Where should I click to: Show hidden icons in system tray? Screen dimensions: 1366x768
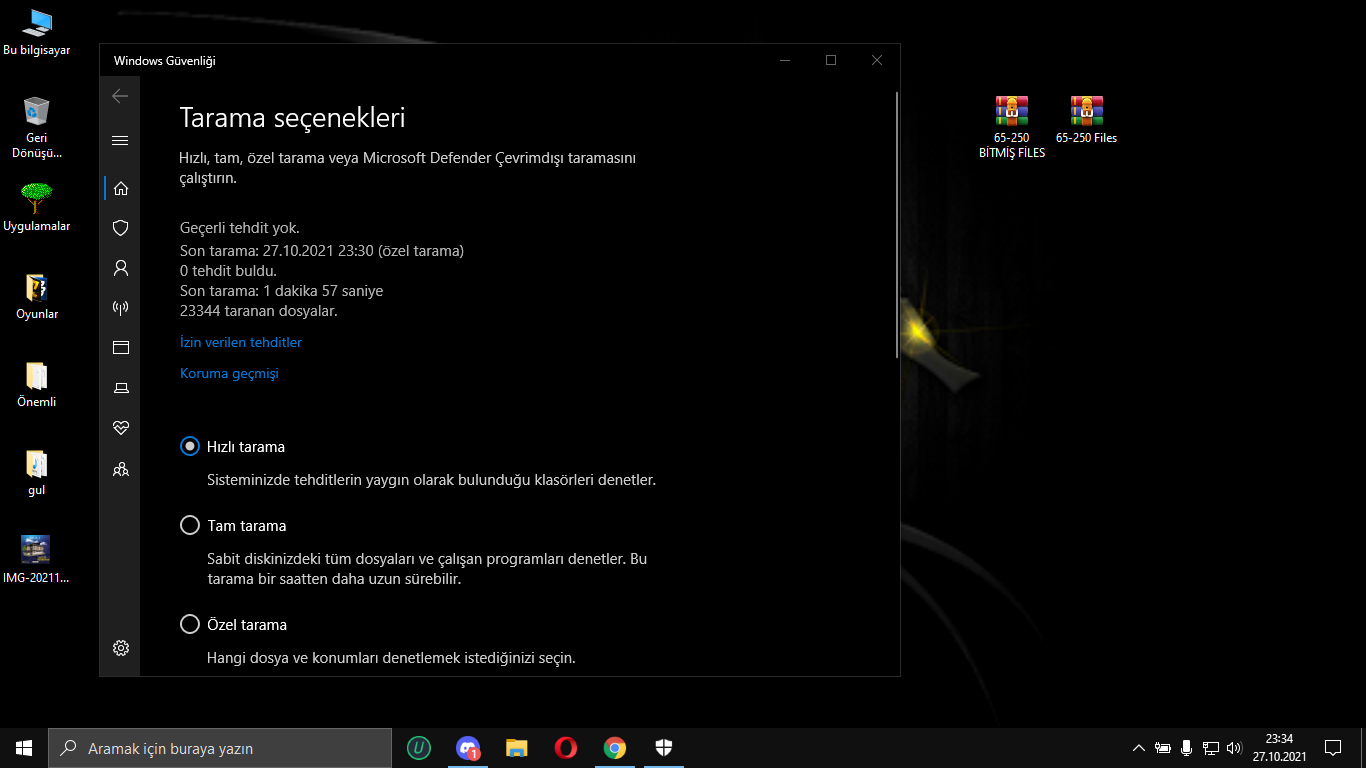pos(1138,748)
